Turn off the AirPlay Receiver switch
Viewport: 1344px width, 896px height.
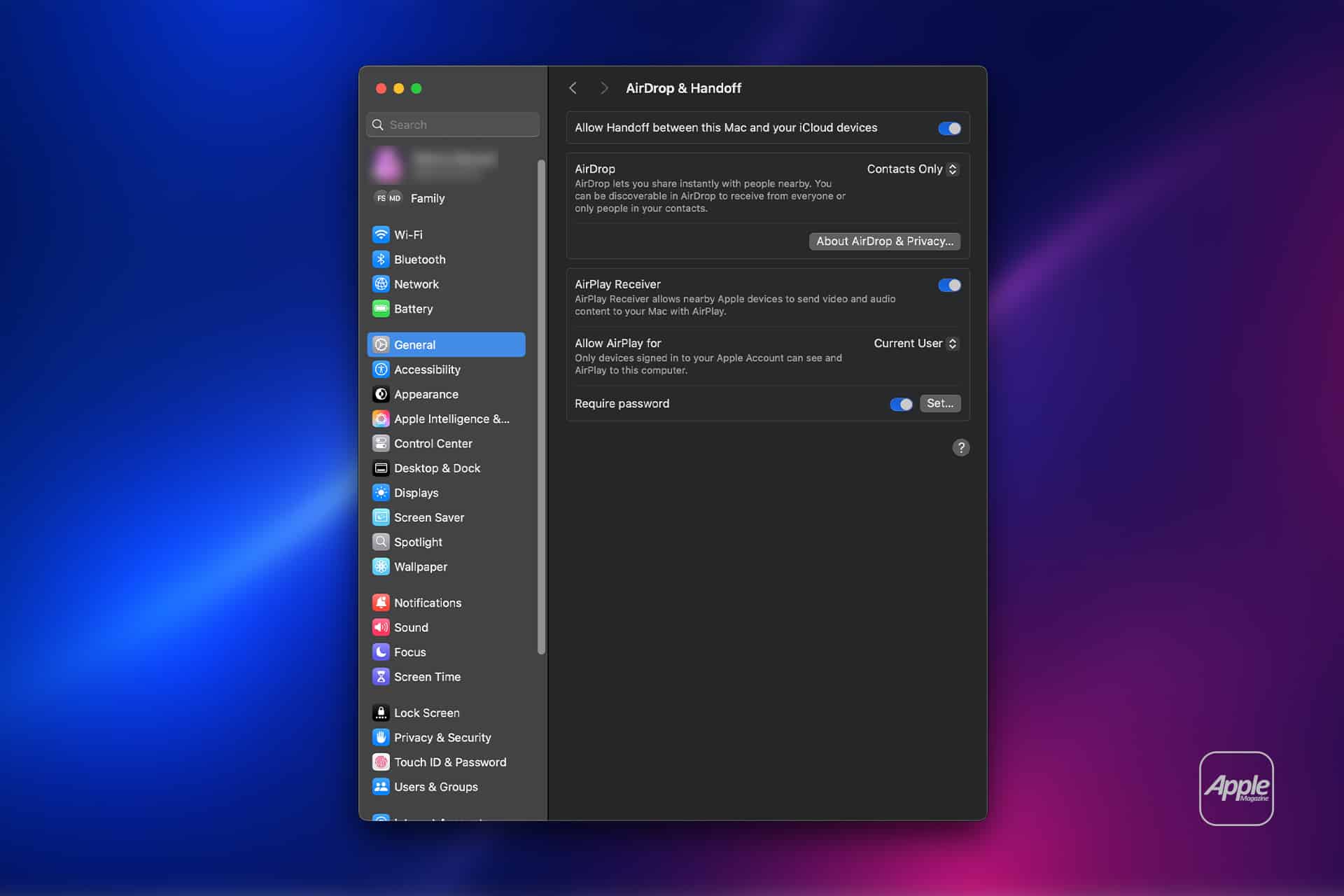[x=949, y=285]
